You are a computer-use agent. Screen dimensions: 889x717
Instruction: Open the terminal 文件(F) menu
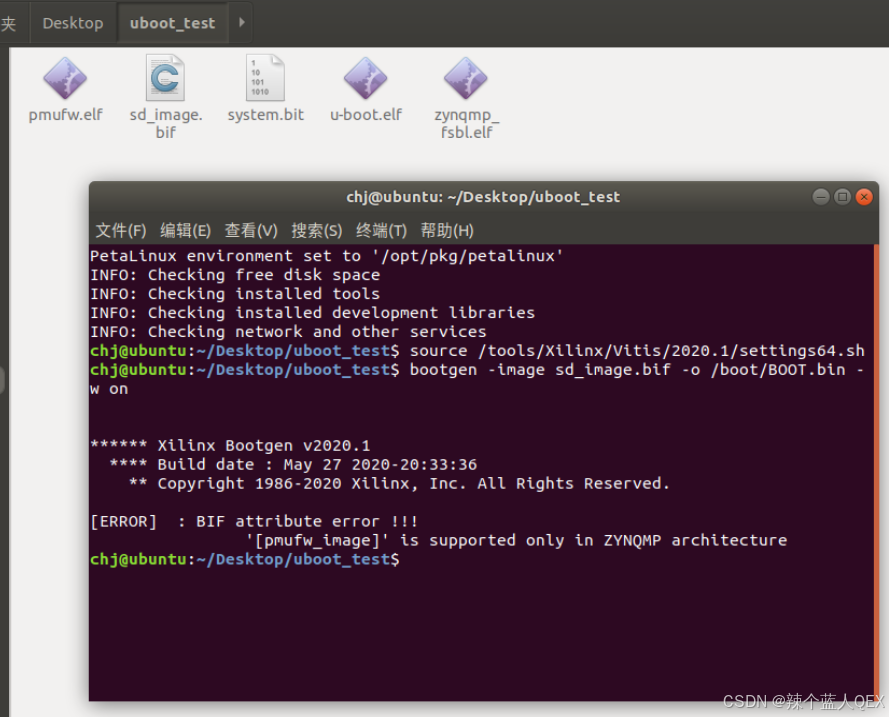(x=121, y=231)
